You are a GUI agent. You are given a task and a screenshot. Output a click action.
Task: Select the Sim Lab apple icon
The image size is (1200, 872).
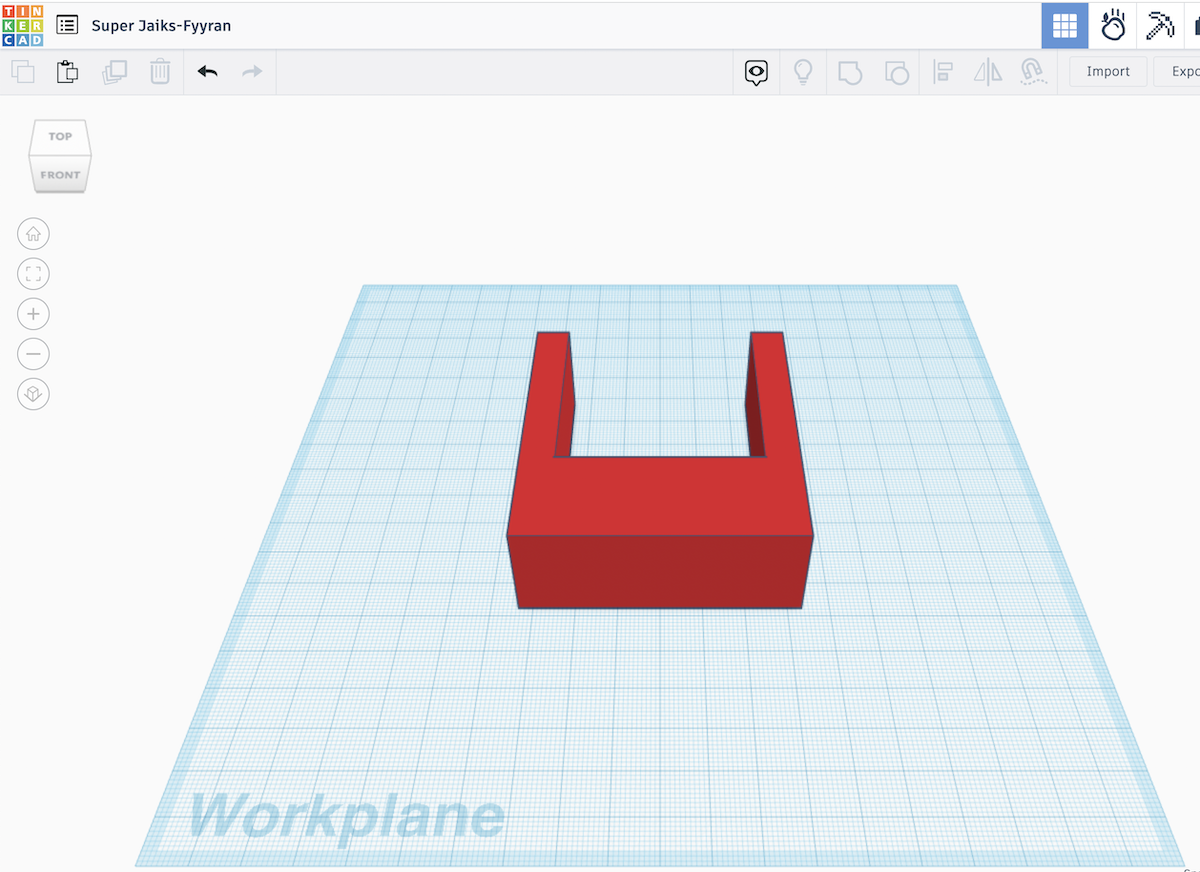pos(1113,26)
